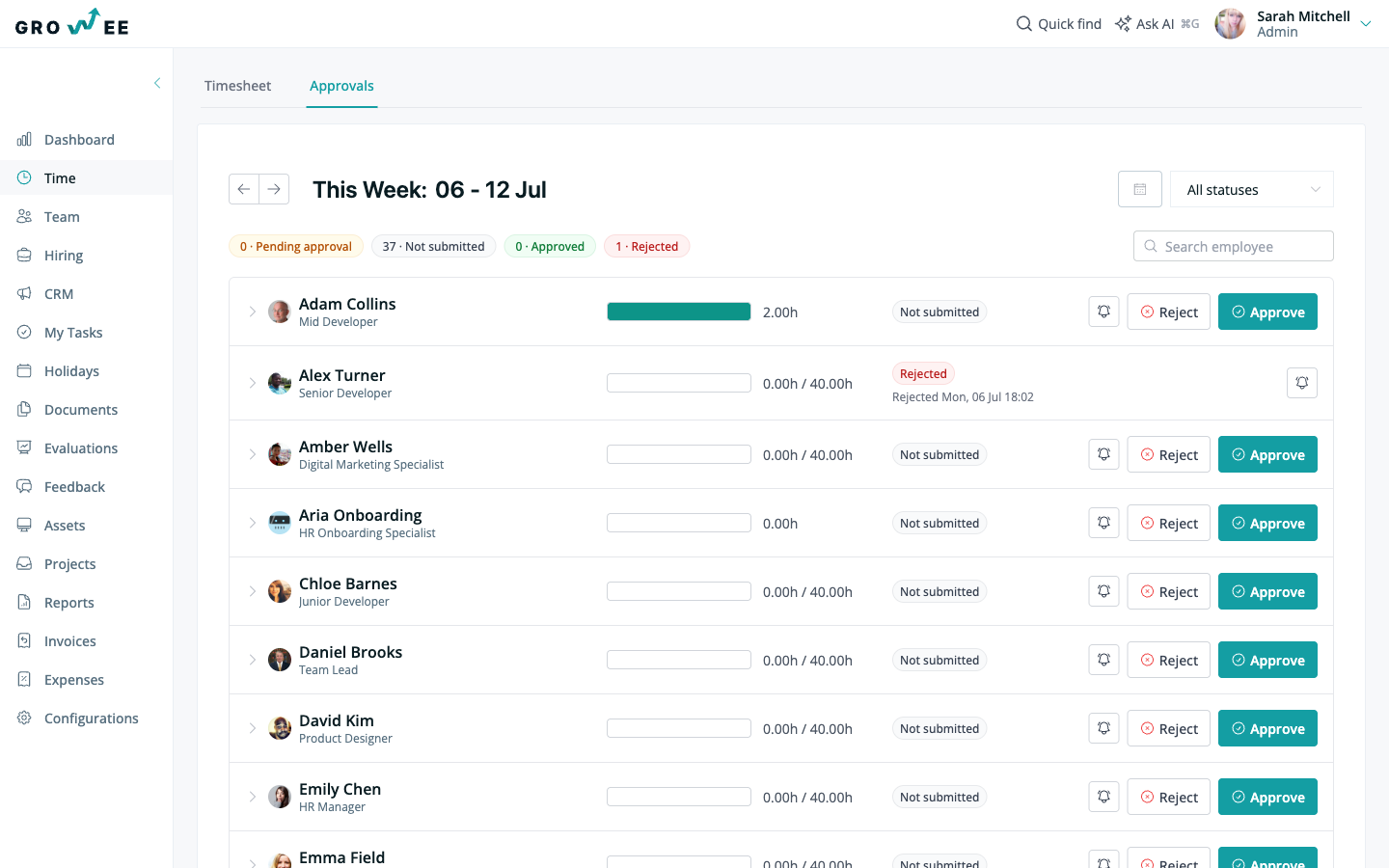
Task: Click Adam Collins hours progress bar
Action: click(679, 312)
